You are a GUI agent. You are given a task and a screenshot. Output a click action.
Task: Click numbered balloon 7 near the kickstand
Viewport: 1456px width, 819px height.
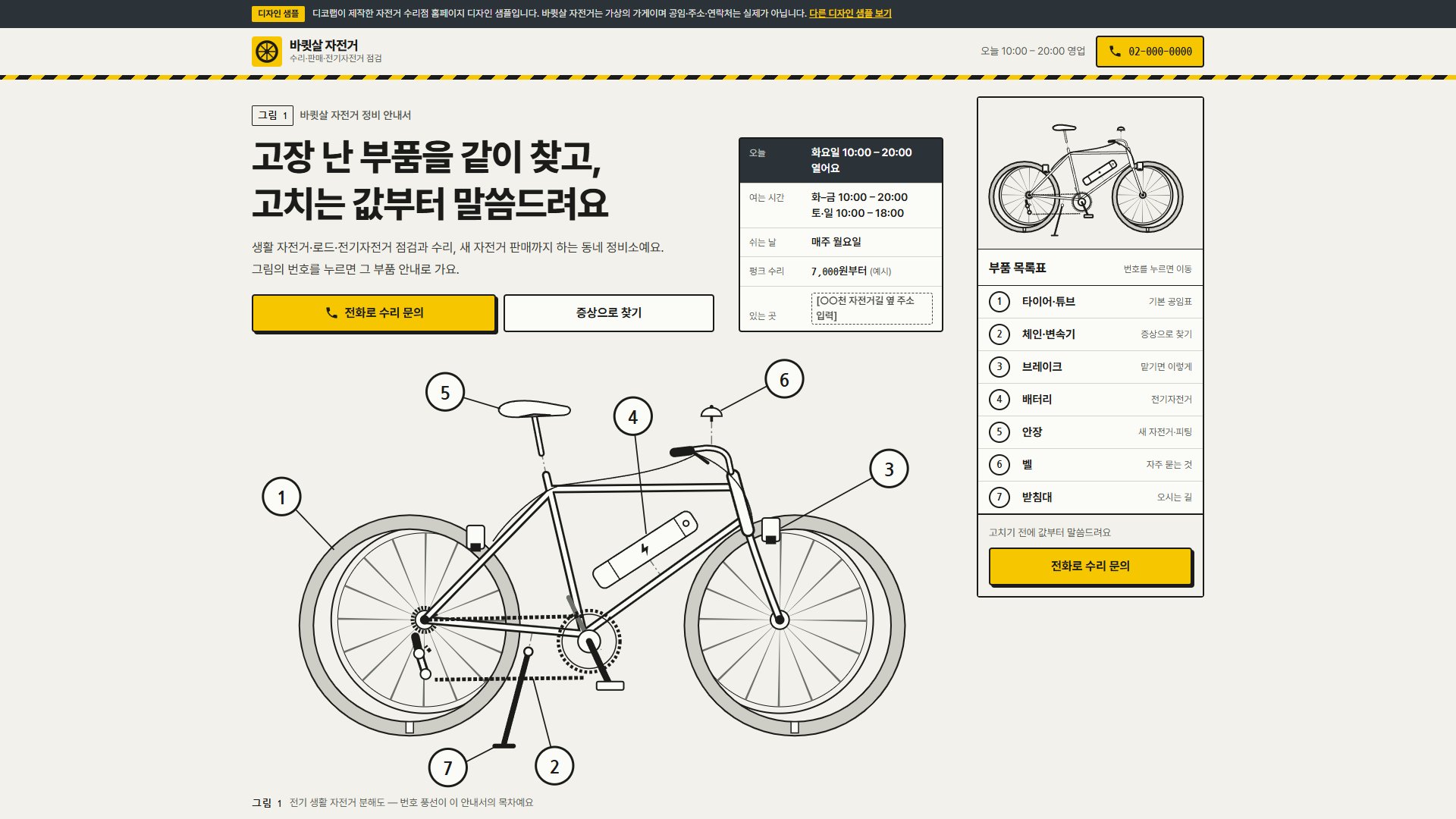pos(447,767)
